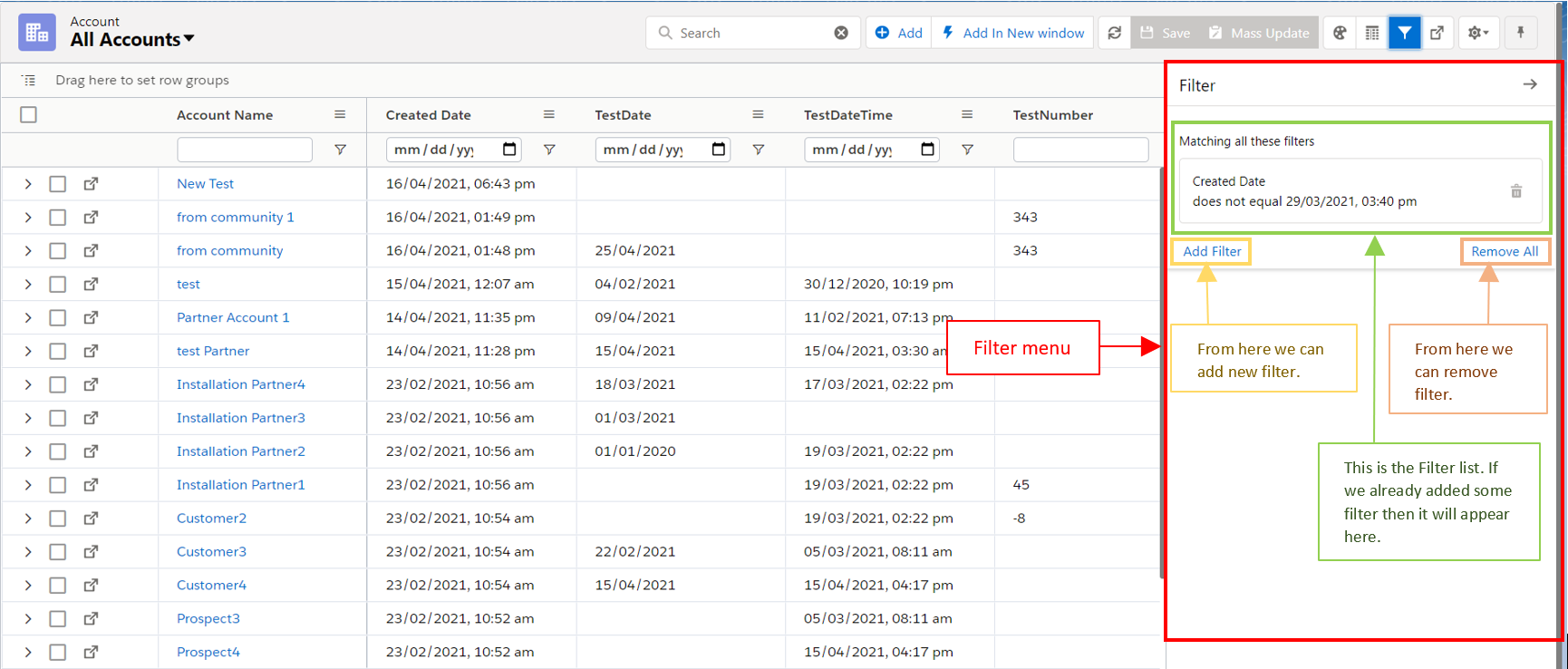Open the TestDate column menu
The width and height of the screenshot is (1568, 669).
(x=758, y=115)
